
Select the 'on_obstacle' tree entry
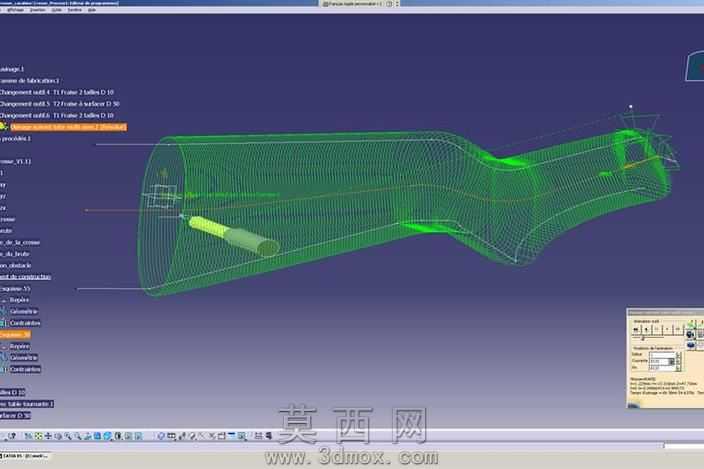[x=16, y=265]
